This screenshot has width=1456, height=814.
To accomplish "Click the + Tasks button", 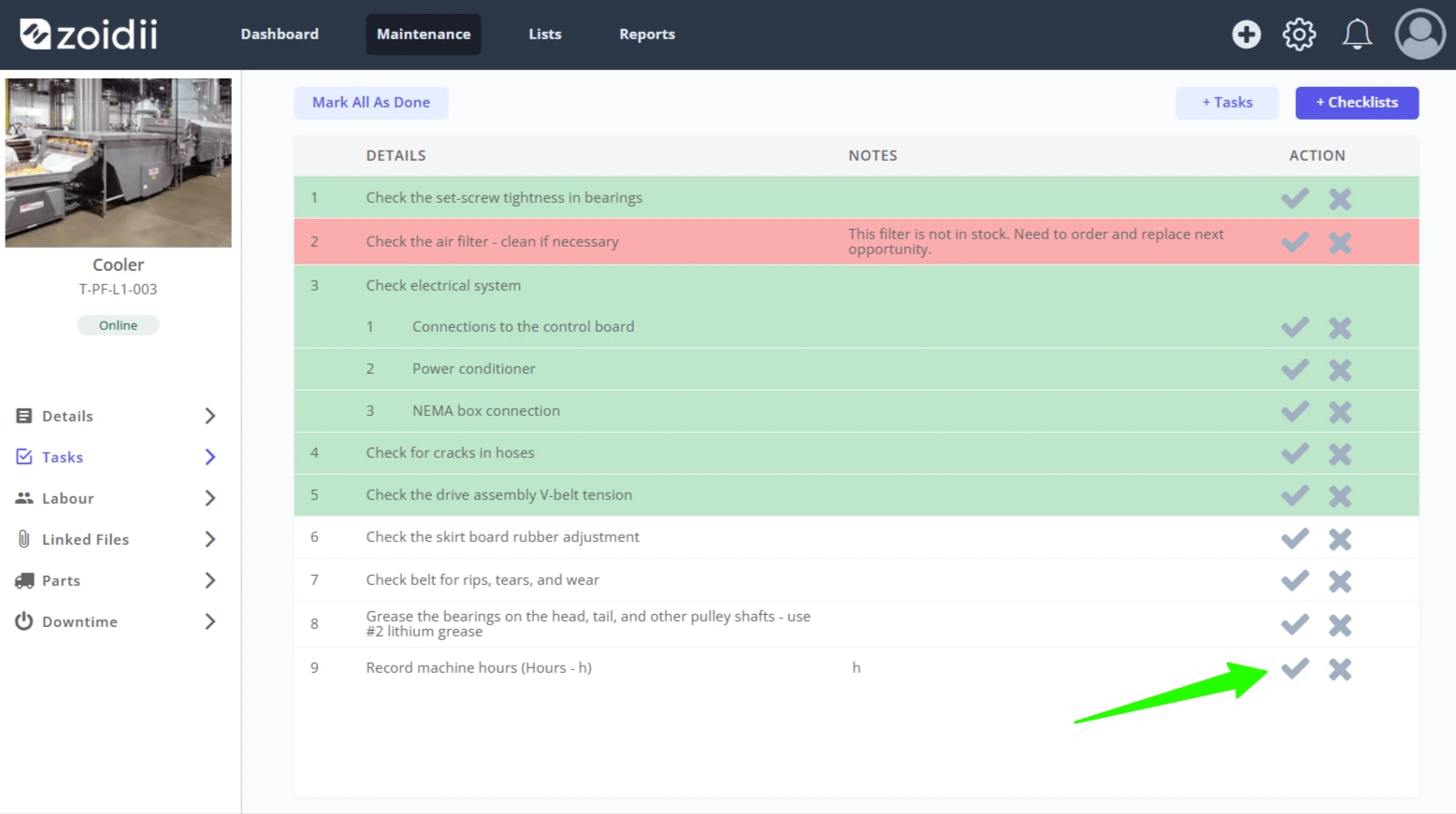I will coord(1227,103).
